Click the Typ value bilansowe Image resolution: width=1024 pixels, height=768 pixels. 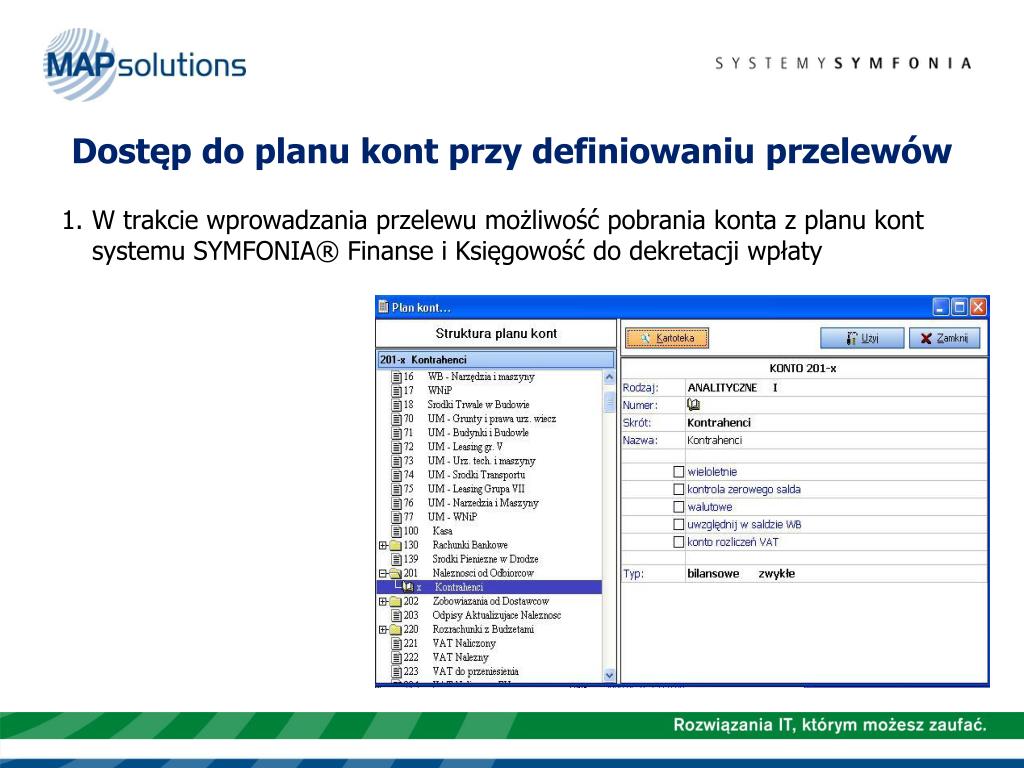[713, 573]
